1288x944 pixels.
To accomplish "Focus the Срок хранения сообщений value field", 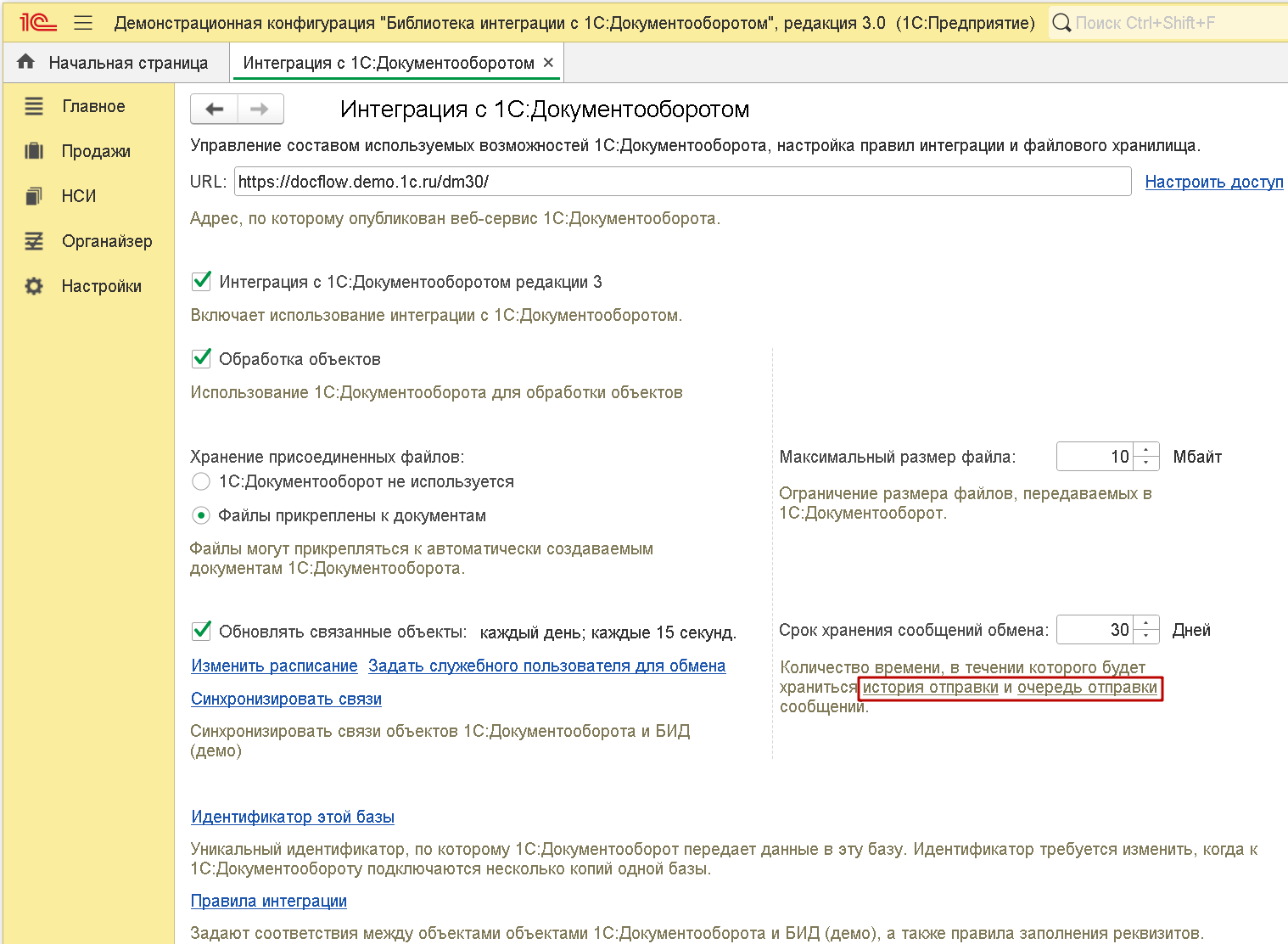I will (1095, 630).
